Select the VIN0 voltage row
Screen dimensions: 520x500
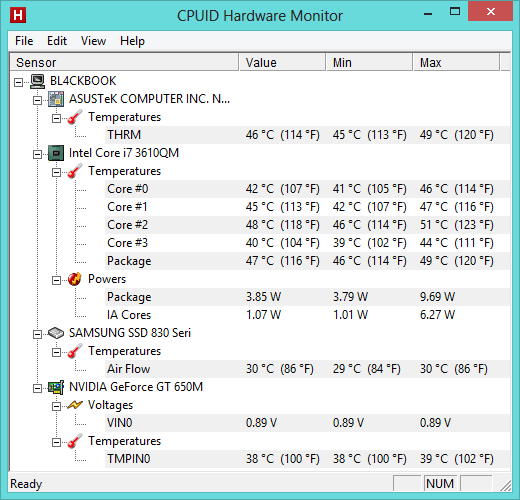[307, 423]
